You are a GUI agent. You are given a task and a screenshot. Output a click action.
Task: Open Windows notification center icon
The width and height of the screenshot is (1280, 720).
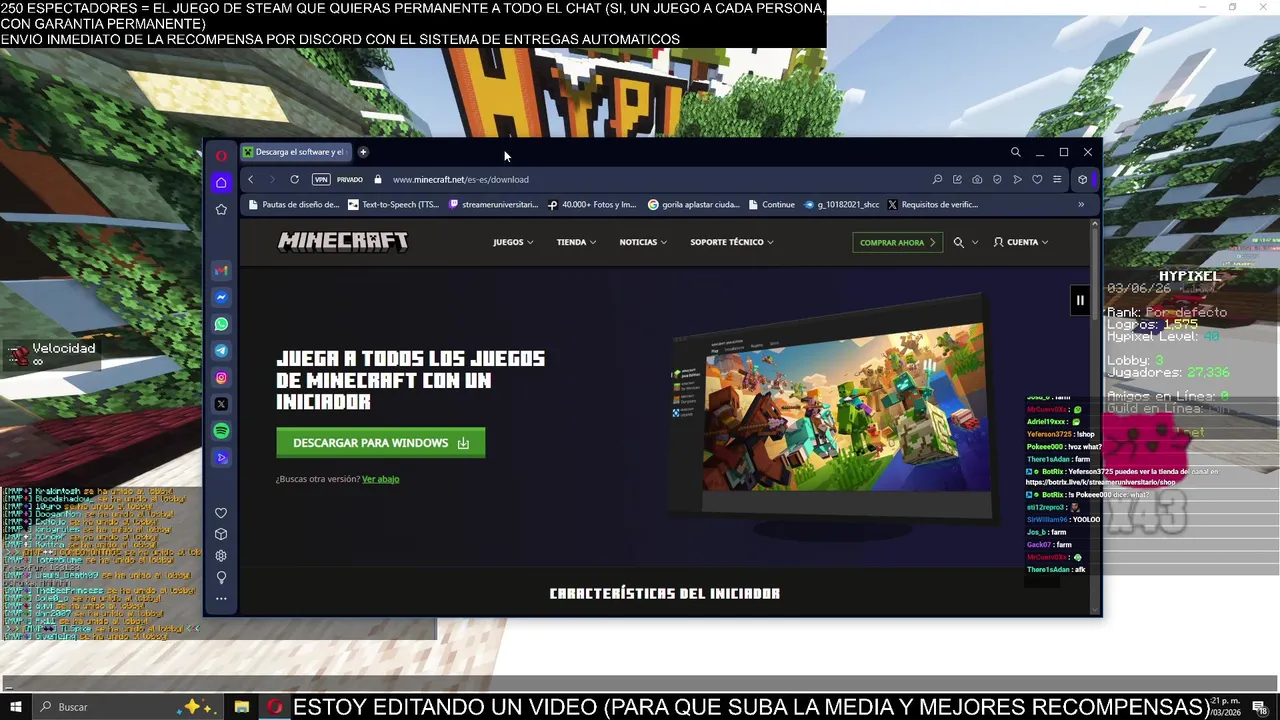[x=1259, y=708]
